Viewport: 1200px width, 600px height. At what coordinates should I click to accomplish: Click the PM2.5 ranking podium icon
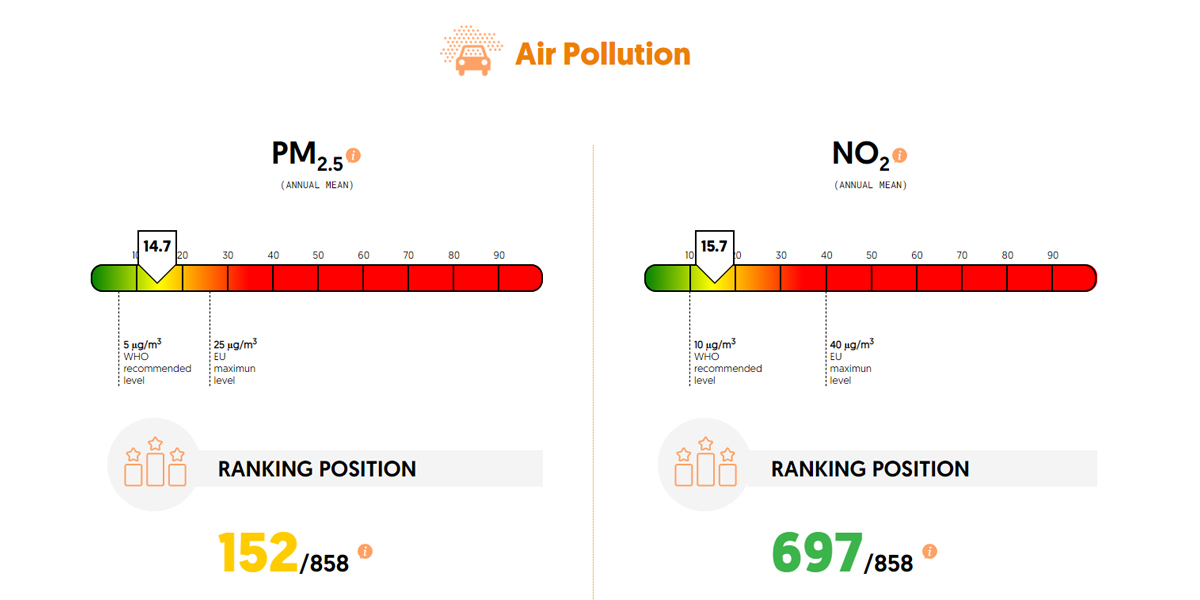tap(155, 463)
